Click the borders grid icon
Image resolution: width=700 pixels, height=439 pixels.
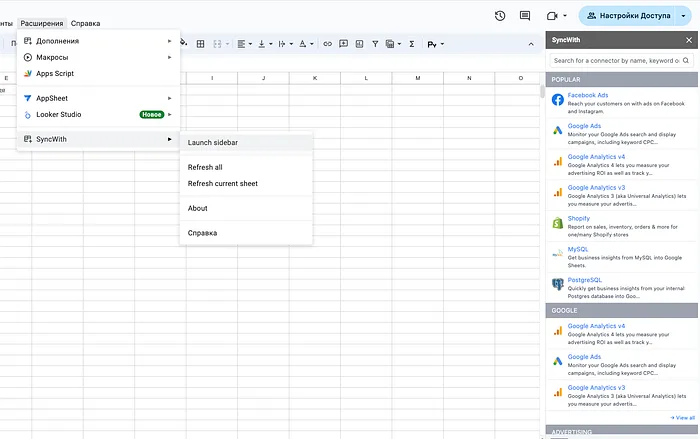pyautogui.click(x=200, y=44)
